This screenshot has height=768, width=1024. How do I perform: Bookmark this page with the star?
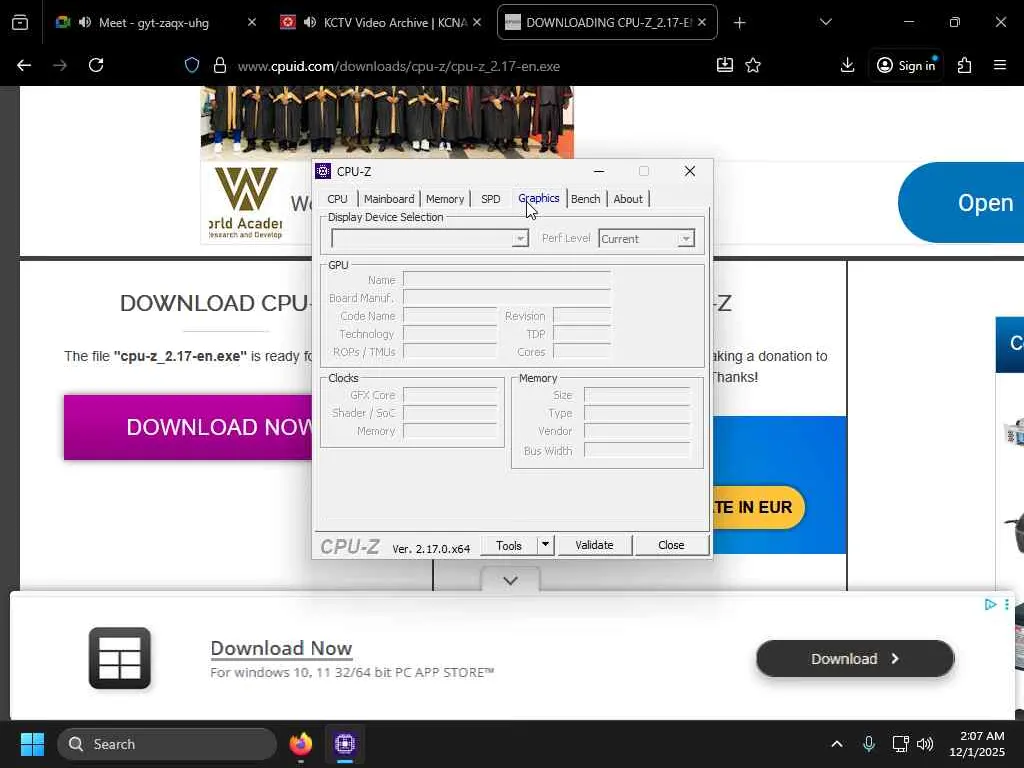753,65
